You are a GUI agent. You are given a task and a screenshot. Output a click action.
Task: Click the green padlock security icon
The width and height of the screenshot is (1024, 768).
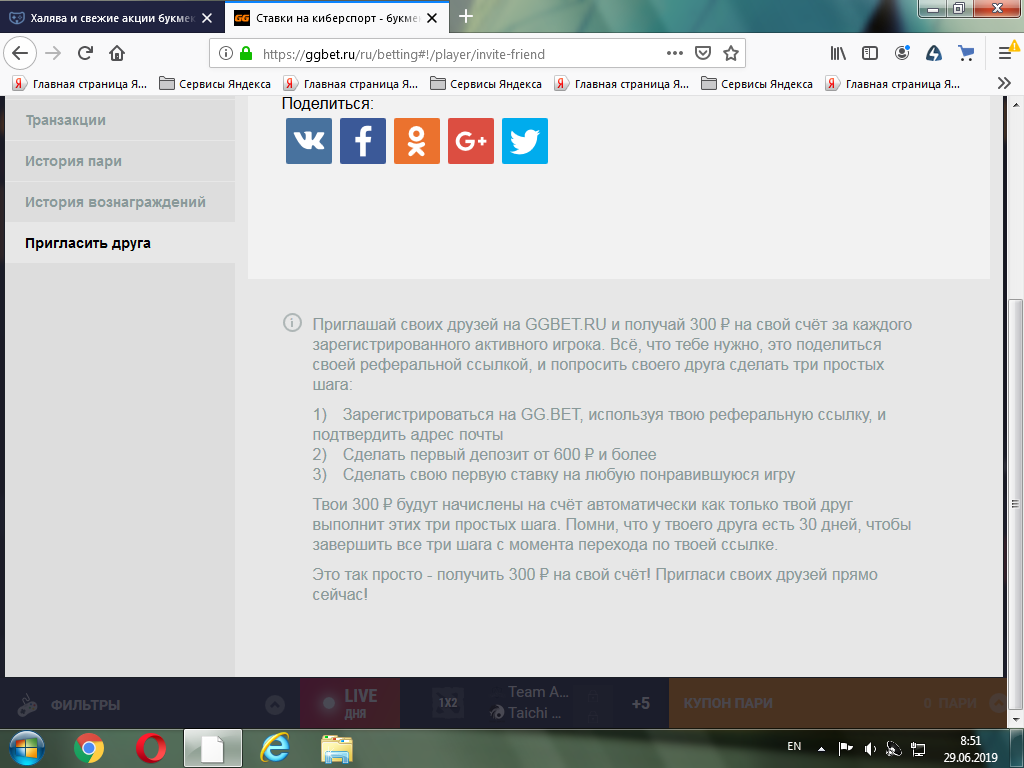246,54
